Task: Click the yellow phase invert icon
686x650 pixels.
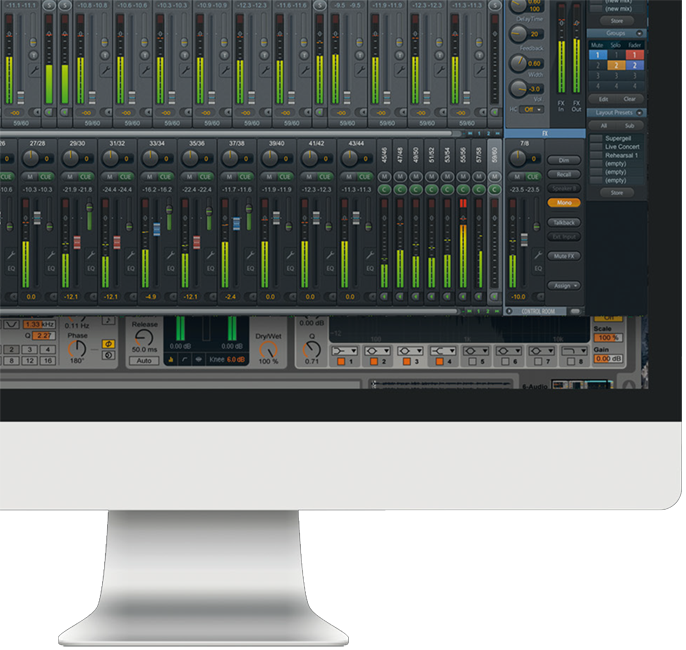Action: [x=108, y=344]
